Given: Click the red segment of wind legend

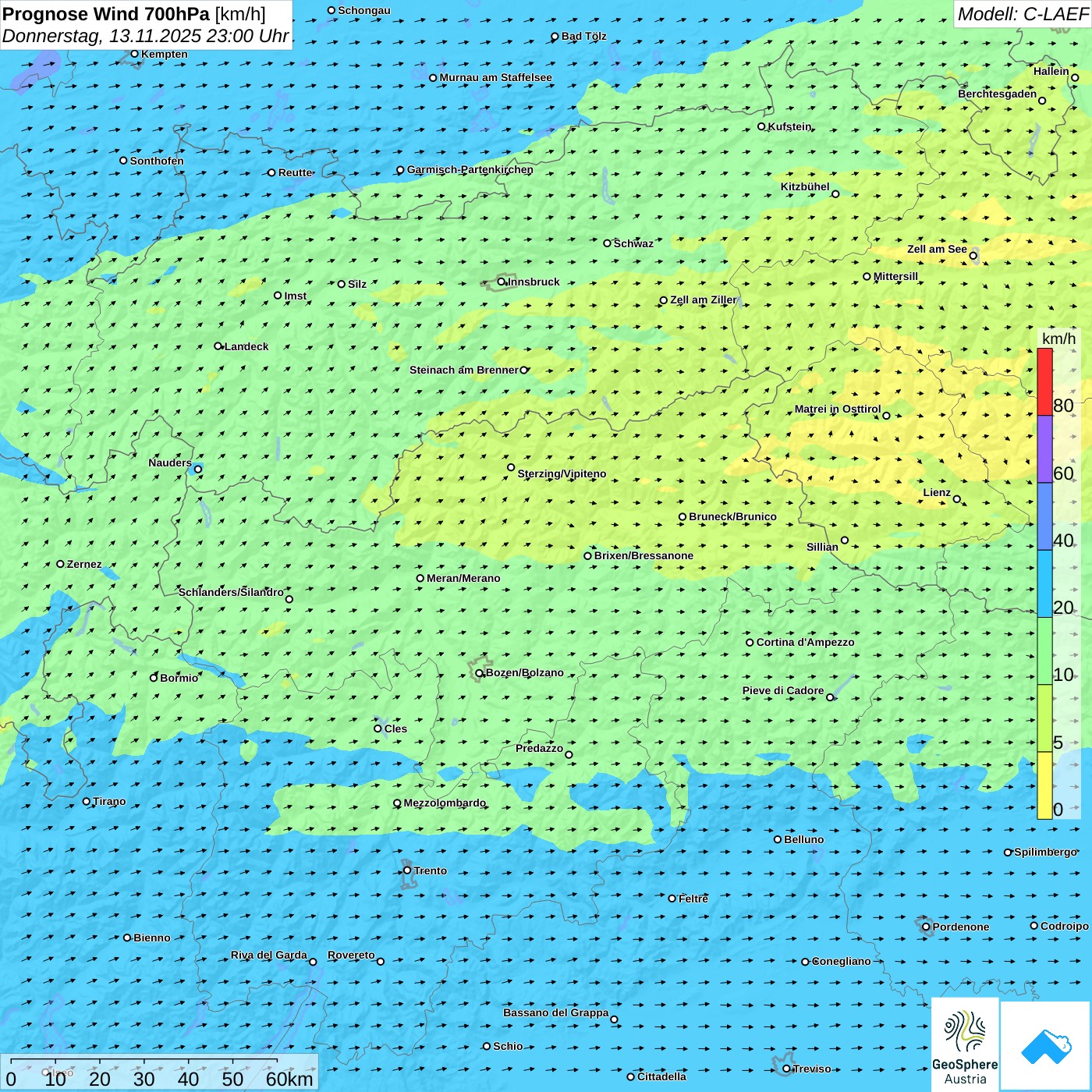Looking at the screenshot, I should (1044, 381).
